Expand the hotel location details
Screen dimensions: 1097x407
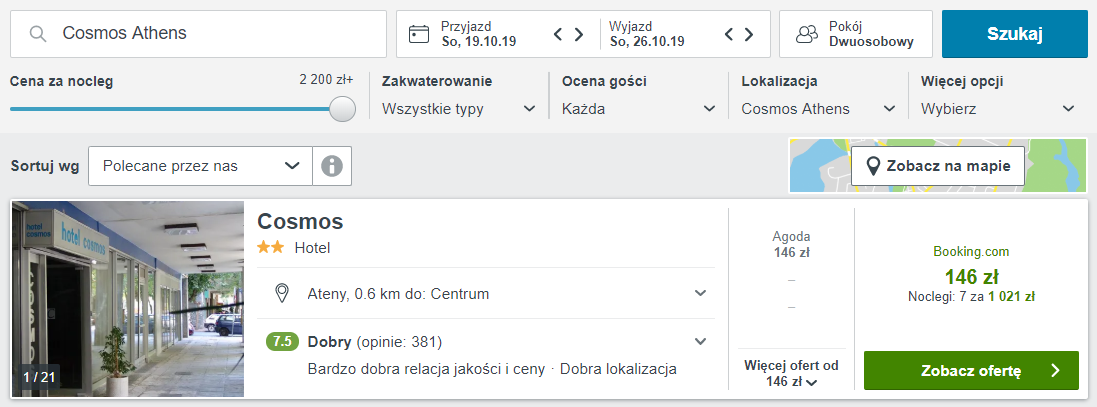click(700, 293)
